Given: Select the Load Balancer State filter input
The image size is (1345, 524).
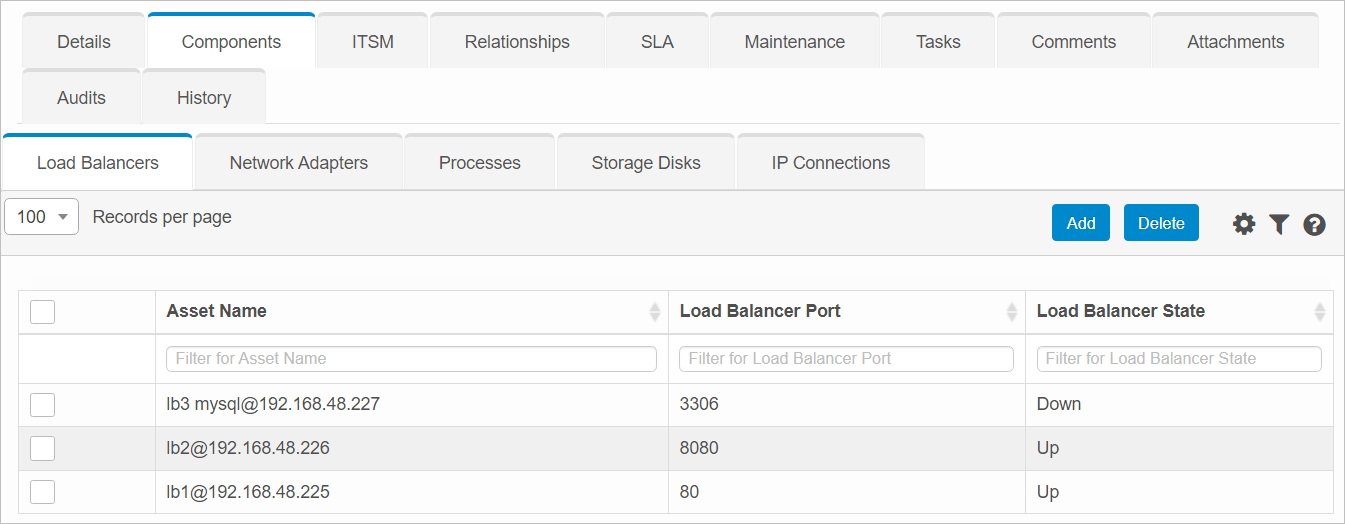Looking at the screenshot, I should 1179,359.
